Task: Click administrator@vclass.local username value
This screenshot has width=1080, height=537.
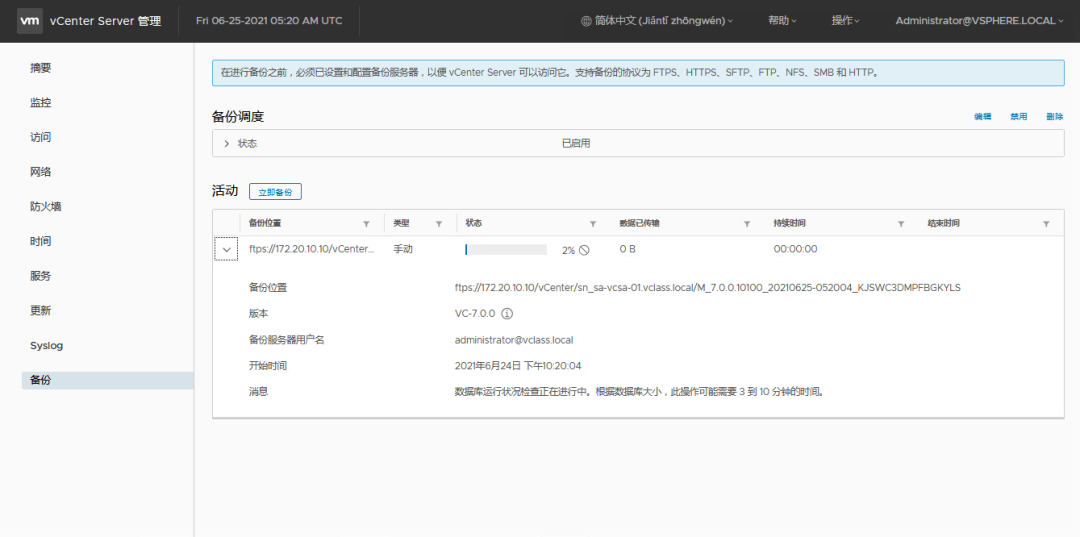Action: click(515, 339)
